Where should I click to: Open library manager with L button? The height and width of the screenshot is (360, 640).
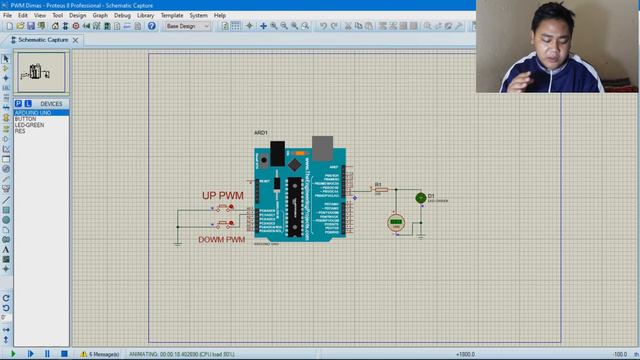click(28, 104)
